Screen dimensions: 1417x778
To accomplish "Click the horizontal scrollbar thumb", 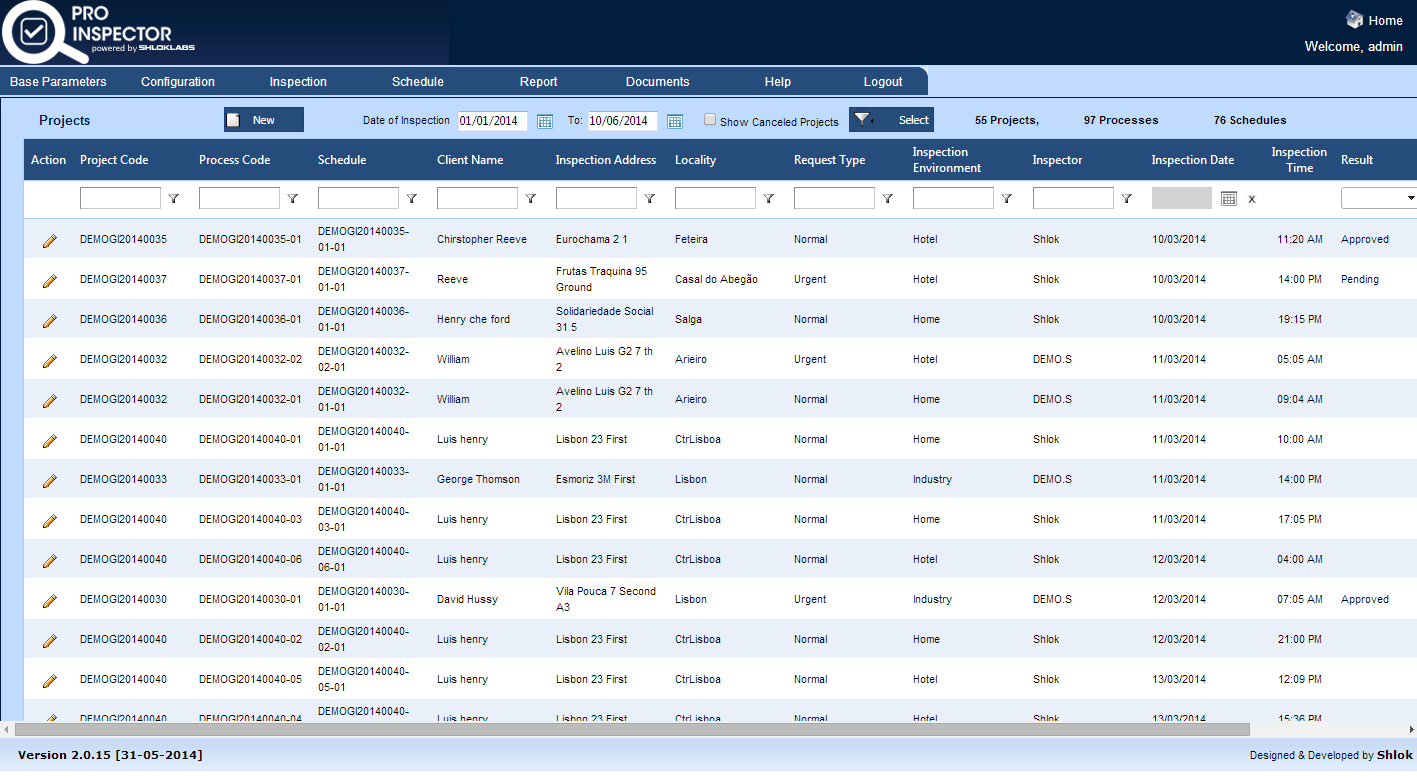I will pos(632,730).
